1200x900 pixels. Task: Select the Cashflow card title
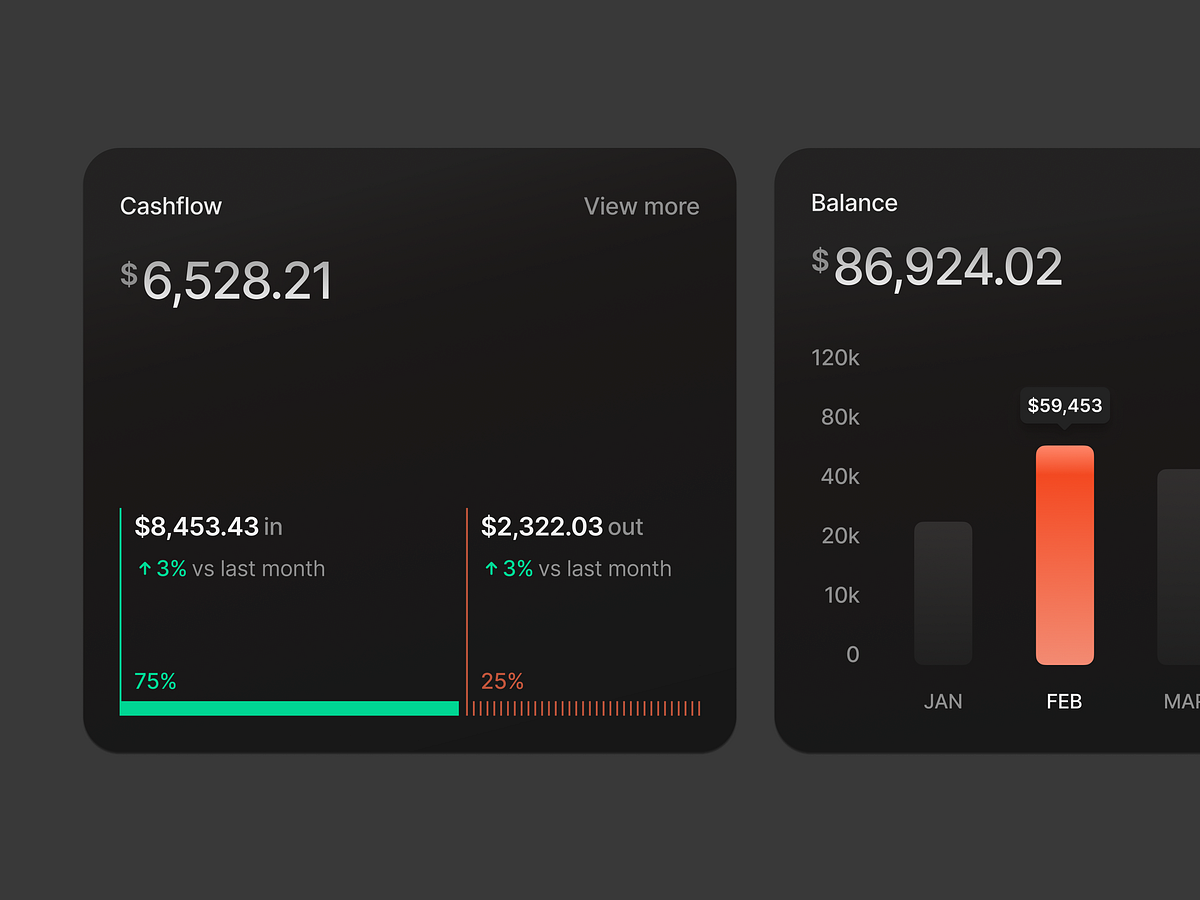(x=171, y=206)
